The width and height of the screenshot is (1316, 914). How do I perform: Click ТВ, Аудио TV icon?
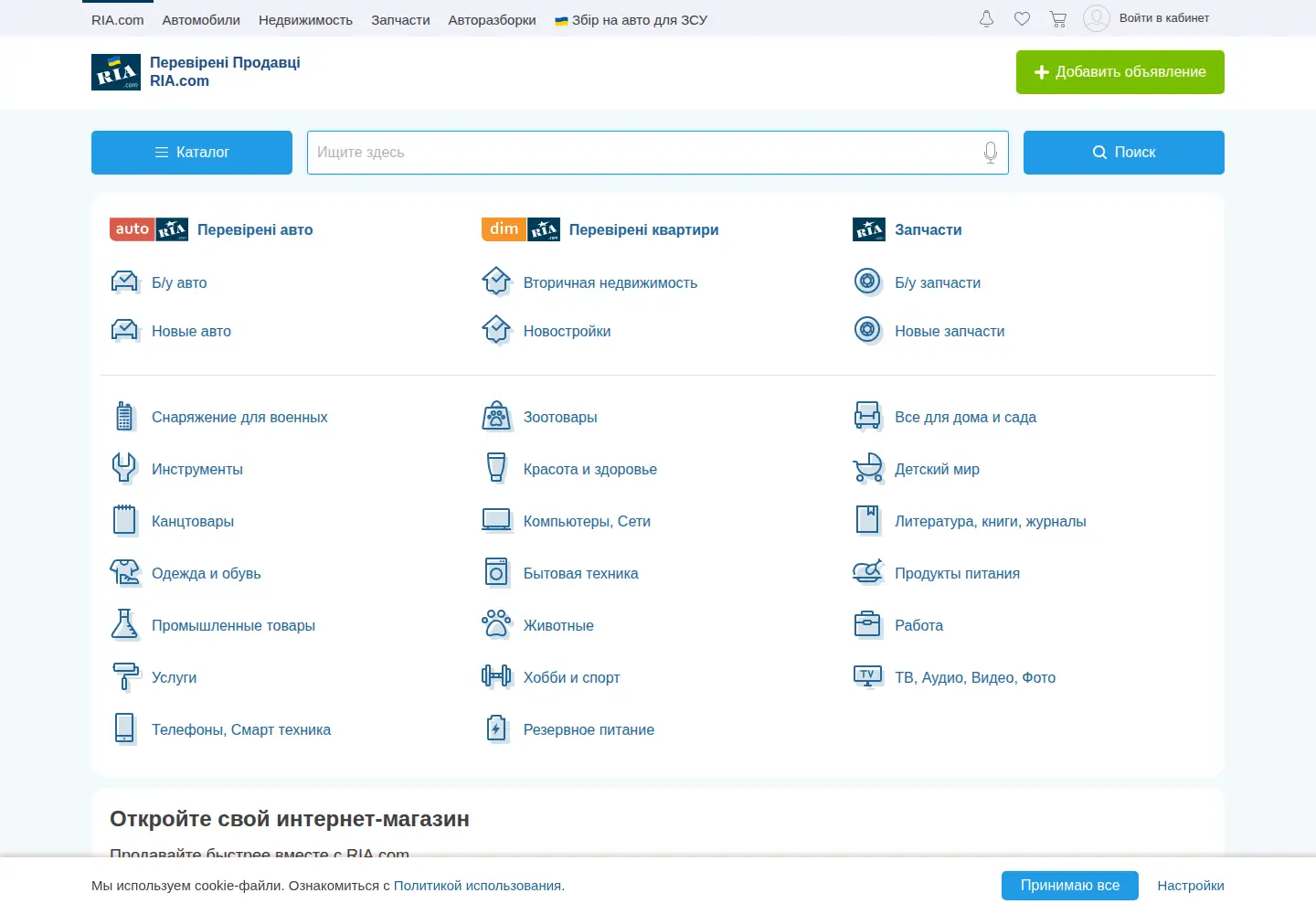pyautogui.click(x=868, y=677)
